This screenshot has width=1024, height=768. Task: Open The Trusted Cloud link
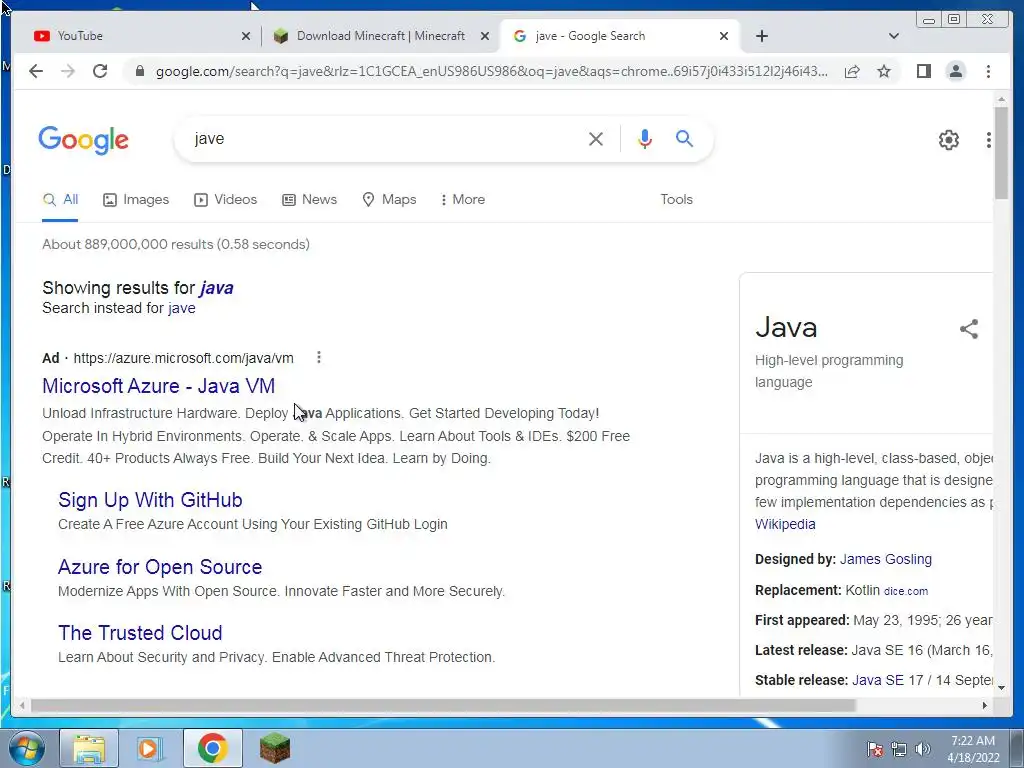coord(140,633)
